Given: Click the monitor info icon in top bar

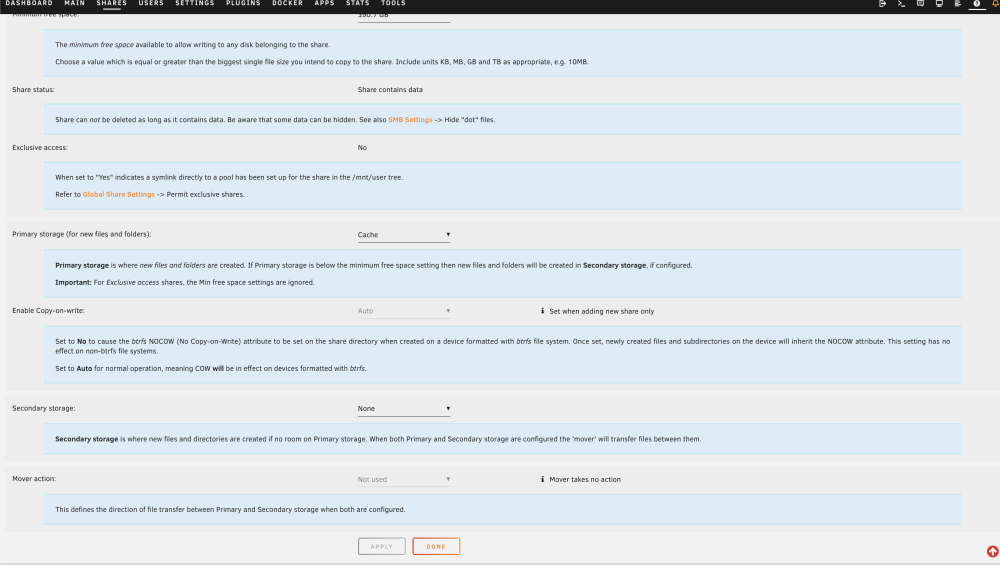Looking at the screenshot, I should point(939,4).
